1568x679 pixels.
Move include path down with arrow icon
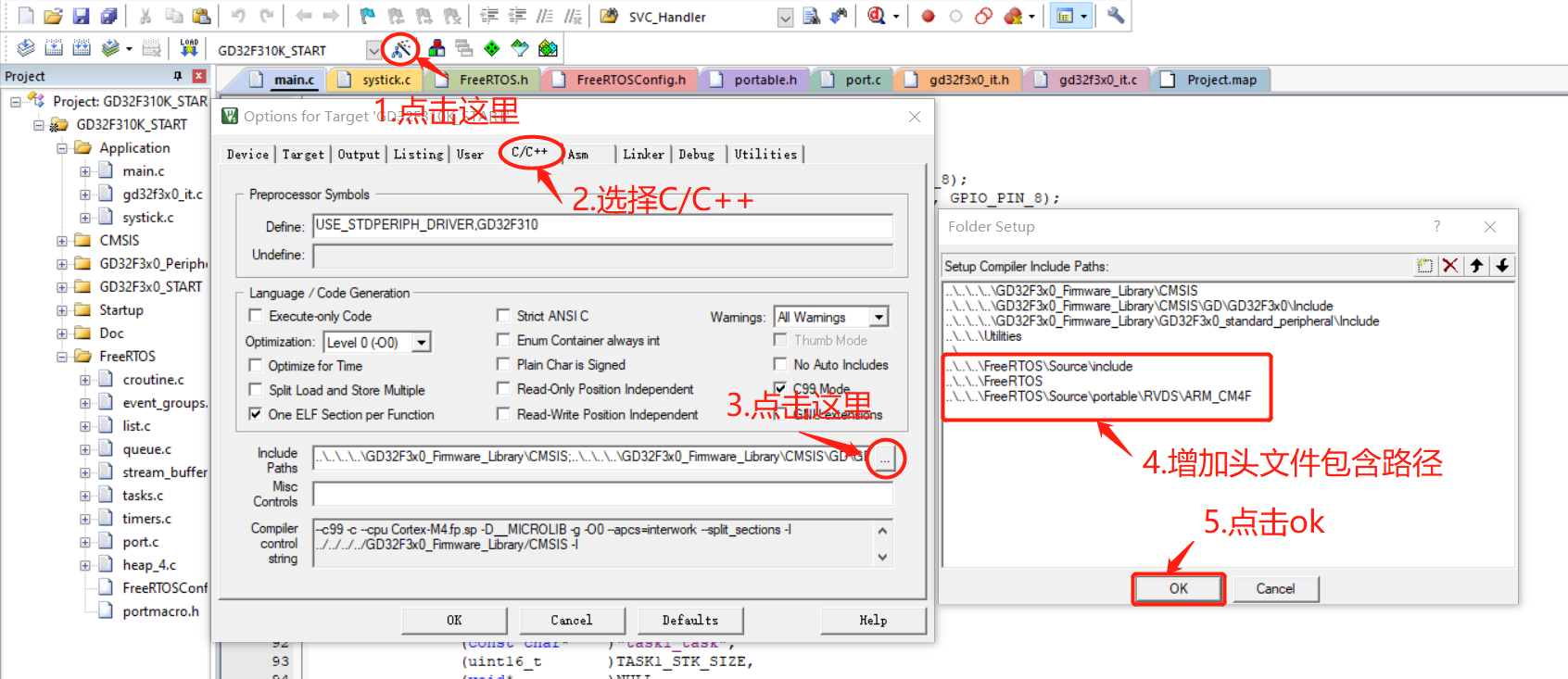(1502, 266)
